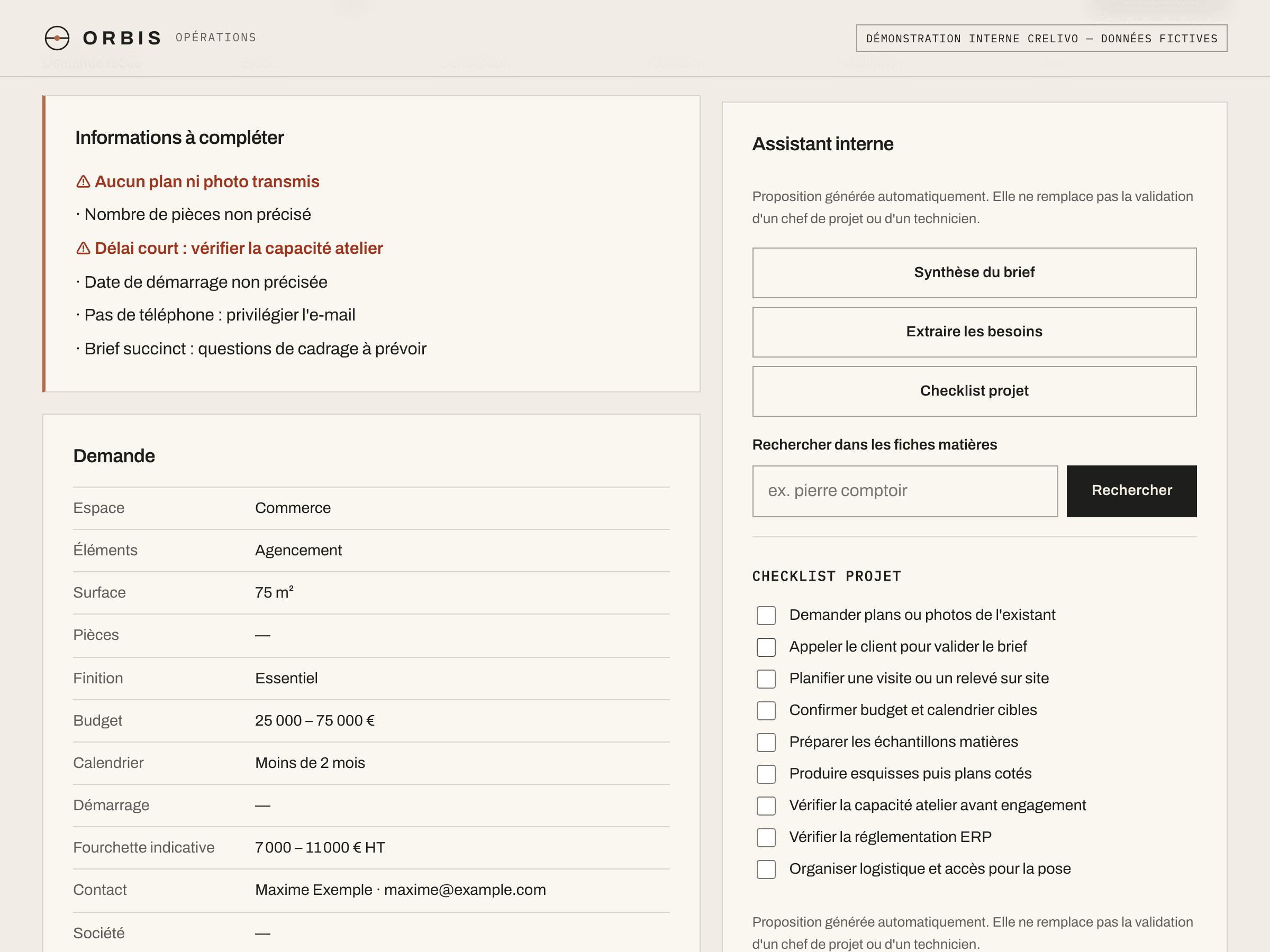The height and width of the screenshot is (952, 1270).
Task: Check 'Demander plans ou photos de l'existant'
Action: 766,615
